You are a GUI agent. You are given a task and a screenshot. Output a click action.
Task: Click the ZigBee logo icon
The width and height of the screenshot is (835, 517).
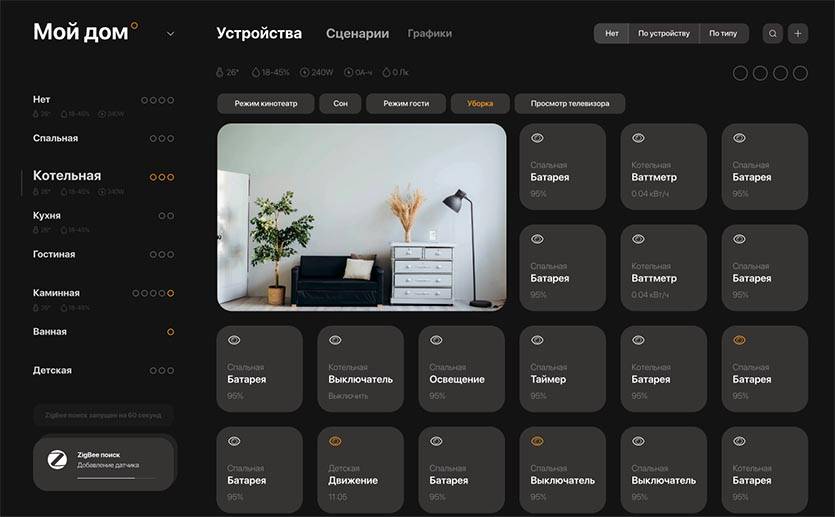(58, 460)
